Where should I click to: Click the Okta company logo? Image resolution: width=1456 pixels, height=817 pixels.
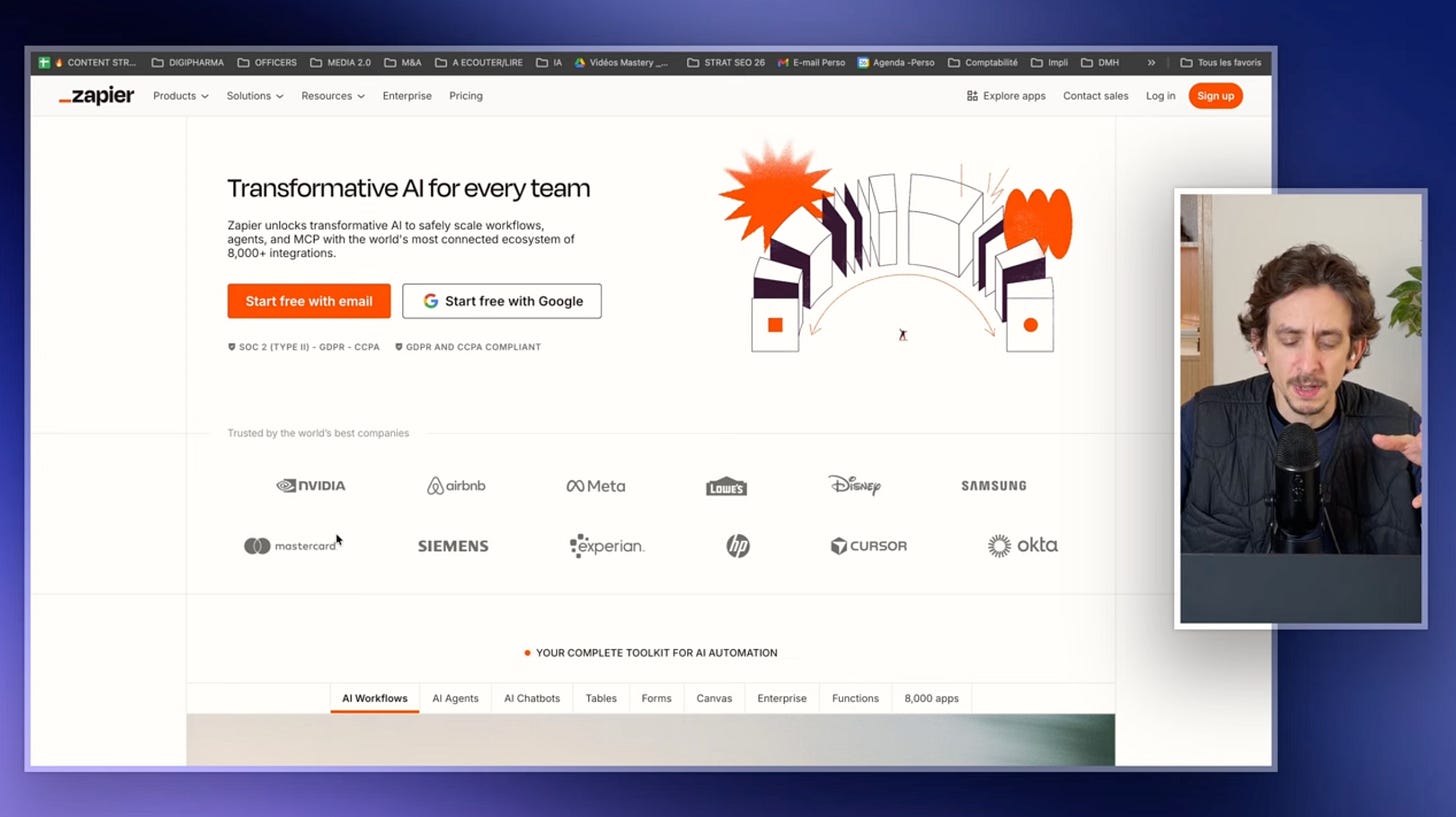(x=1022, y=545)
